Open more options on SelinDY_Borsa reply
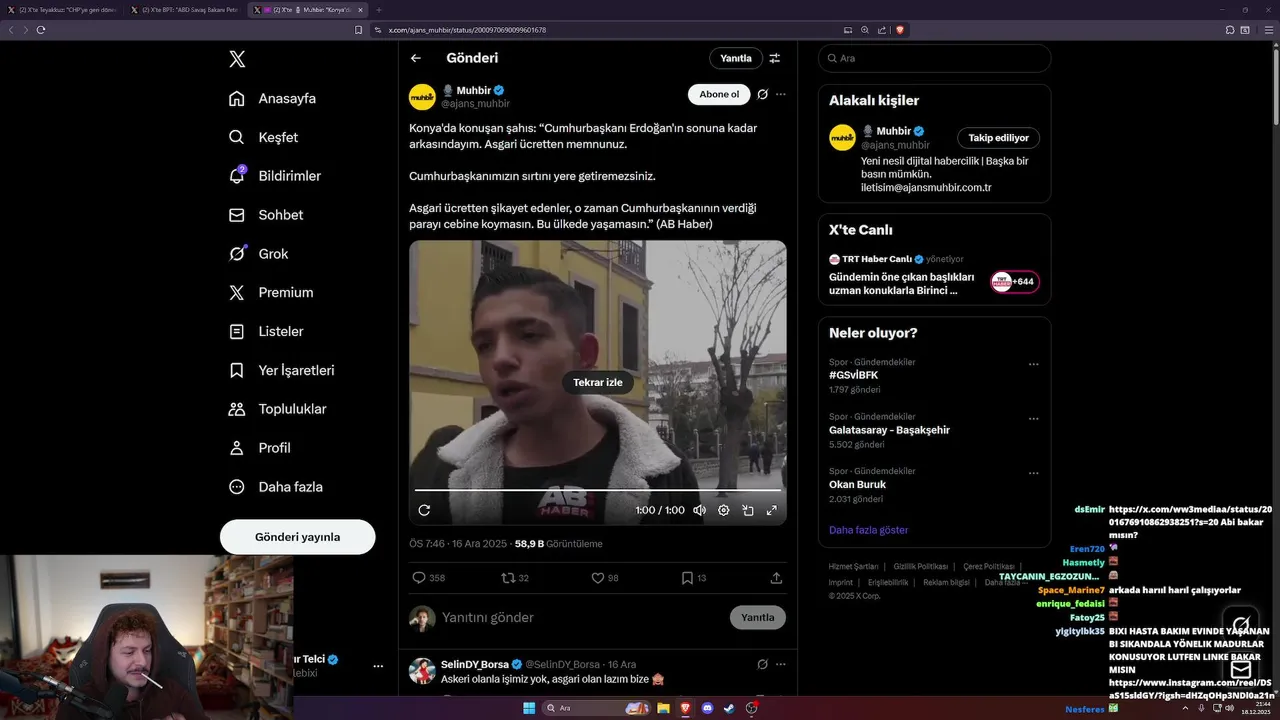 point(781,664)
